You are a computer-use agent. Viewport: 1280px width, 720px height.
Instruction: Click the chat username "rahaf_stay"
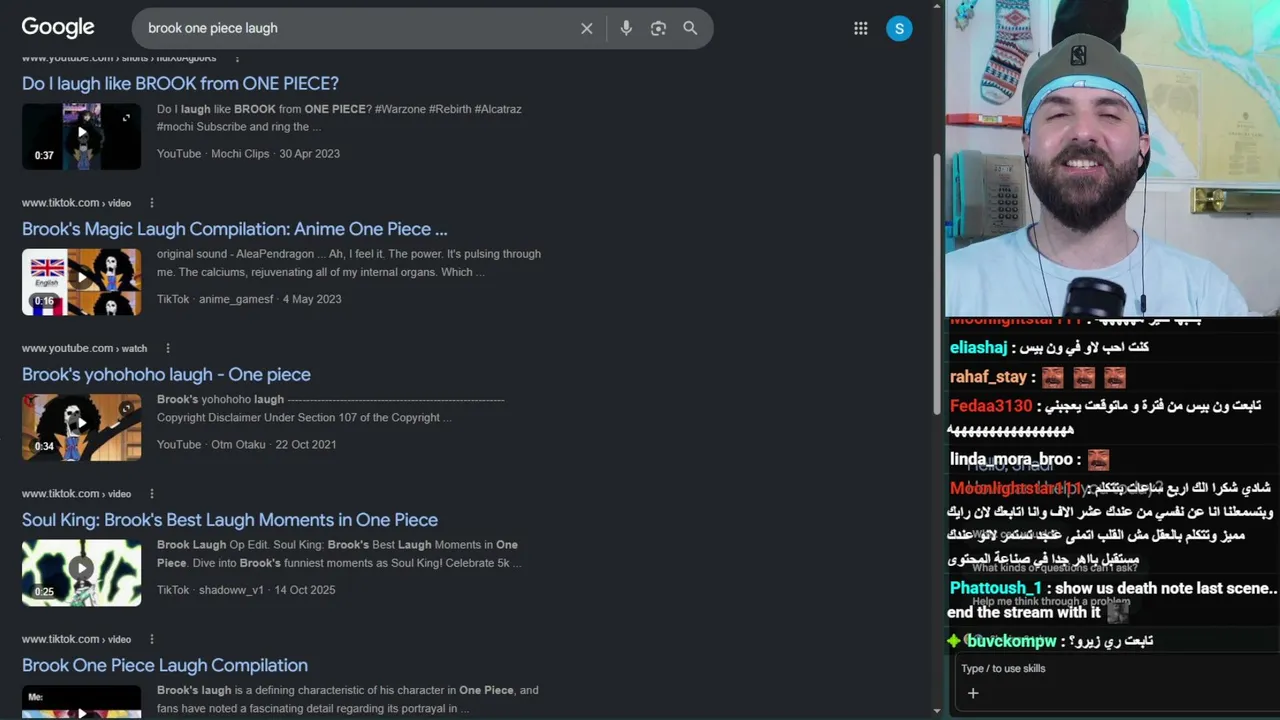tap(988, 377)
